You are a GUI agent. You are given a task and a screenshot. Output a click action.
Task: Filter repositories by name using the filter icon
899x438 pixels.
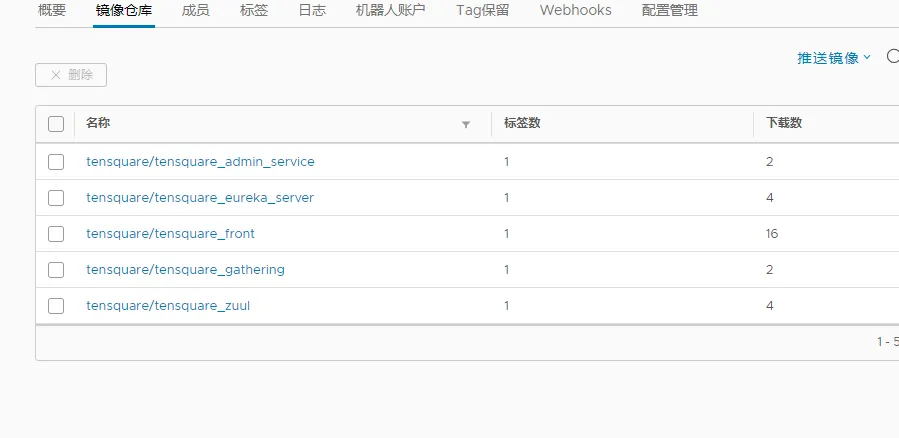point(466,124)
